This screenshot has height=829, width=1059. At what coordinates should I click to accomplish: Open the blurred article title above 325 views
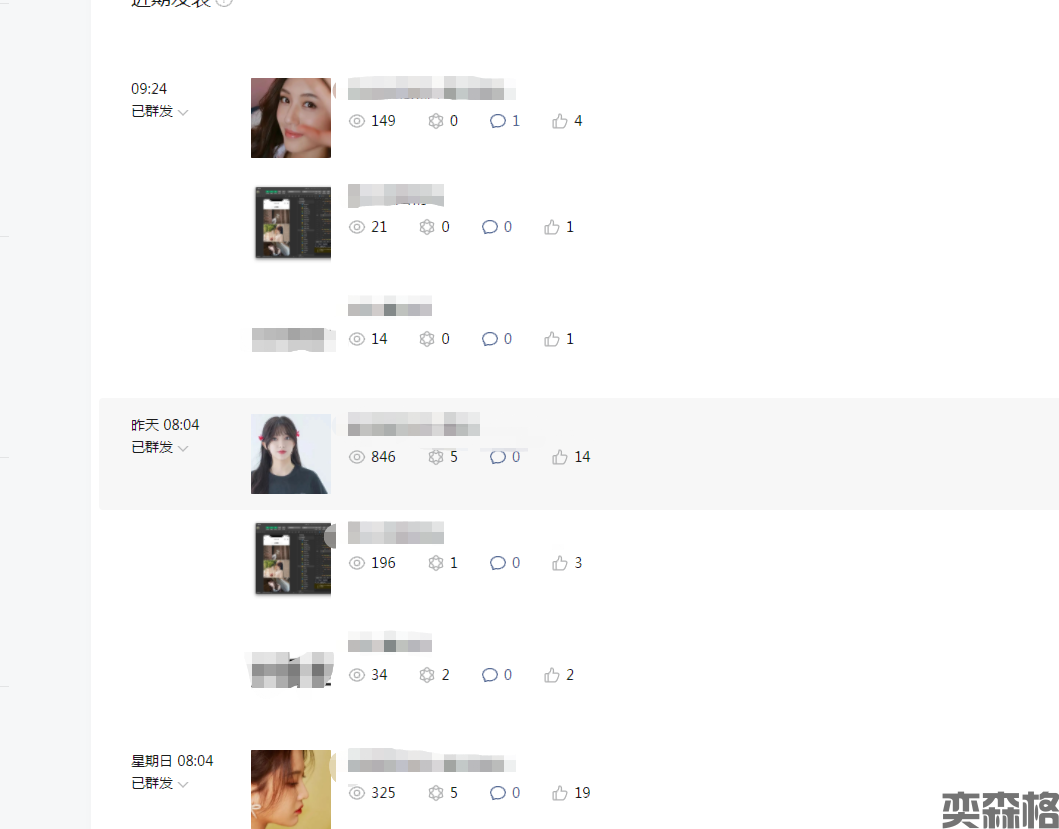pyautogui.click(x=432, y=760)
